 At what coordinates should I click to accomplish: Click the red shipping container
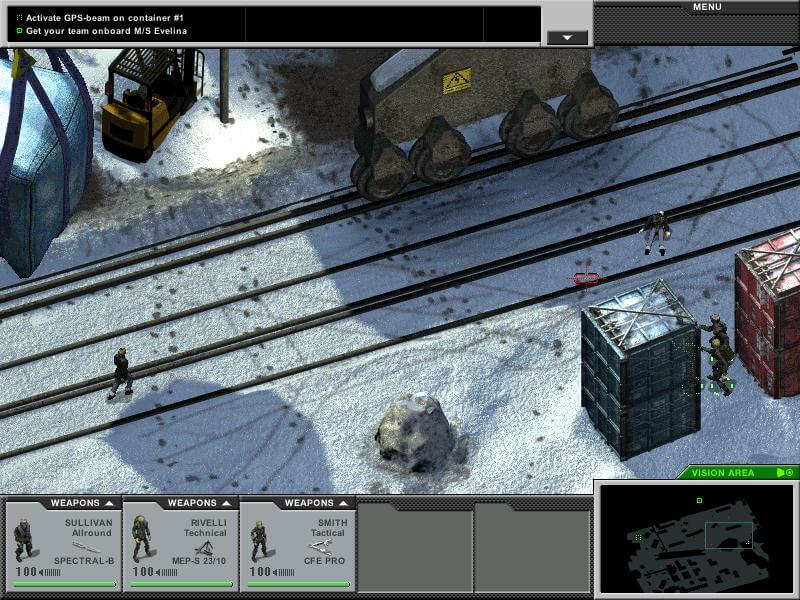point(768,314)
